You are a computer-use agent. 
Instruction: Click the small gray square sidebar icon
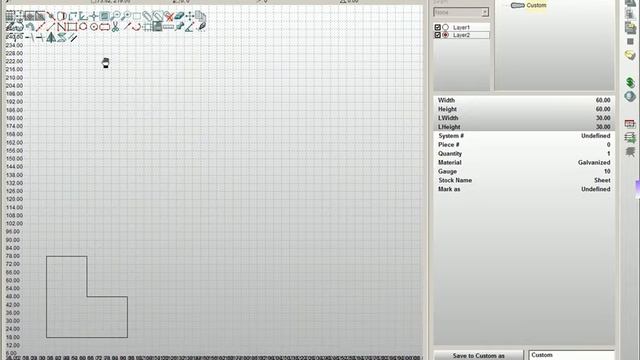tap(630, 42)
